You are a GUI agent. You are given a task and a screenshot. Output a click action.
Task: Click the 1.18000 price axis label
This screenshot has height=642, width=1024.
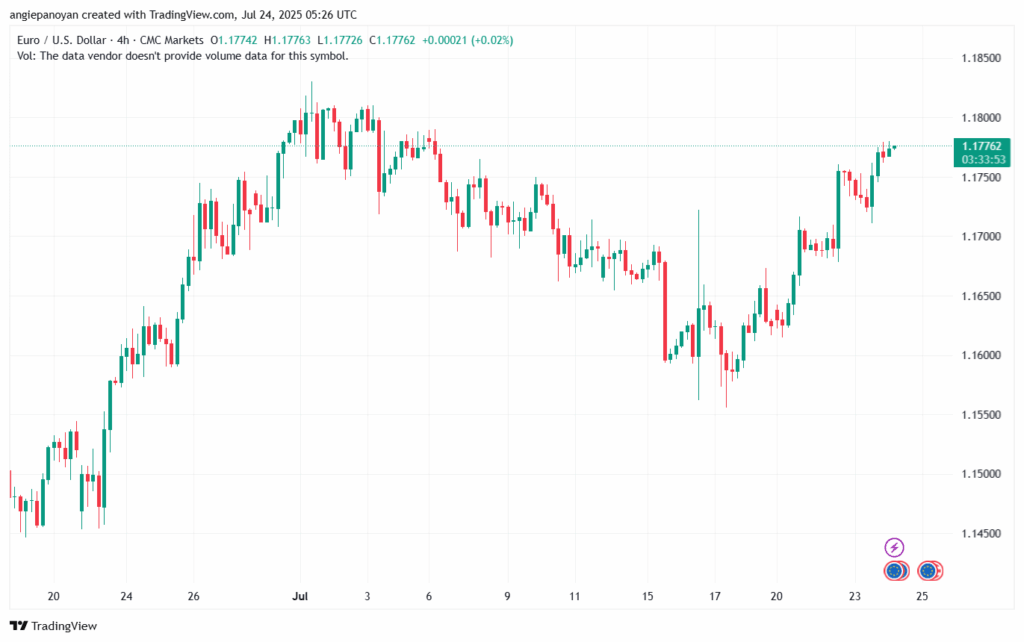(x=981, y=118)
